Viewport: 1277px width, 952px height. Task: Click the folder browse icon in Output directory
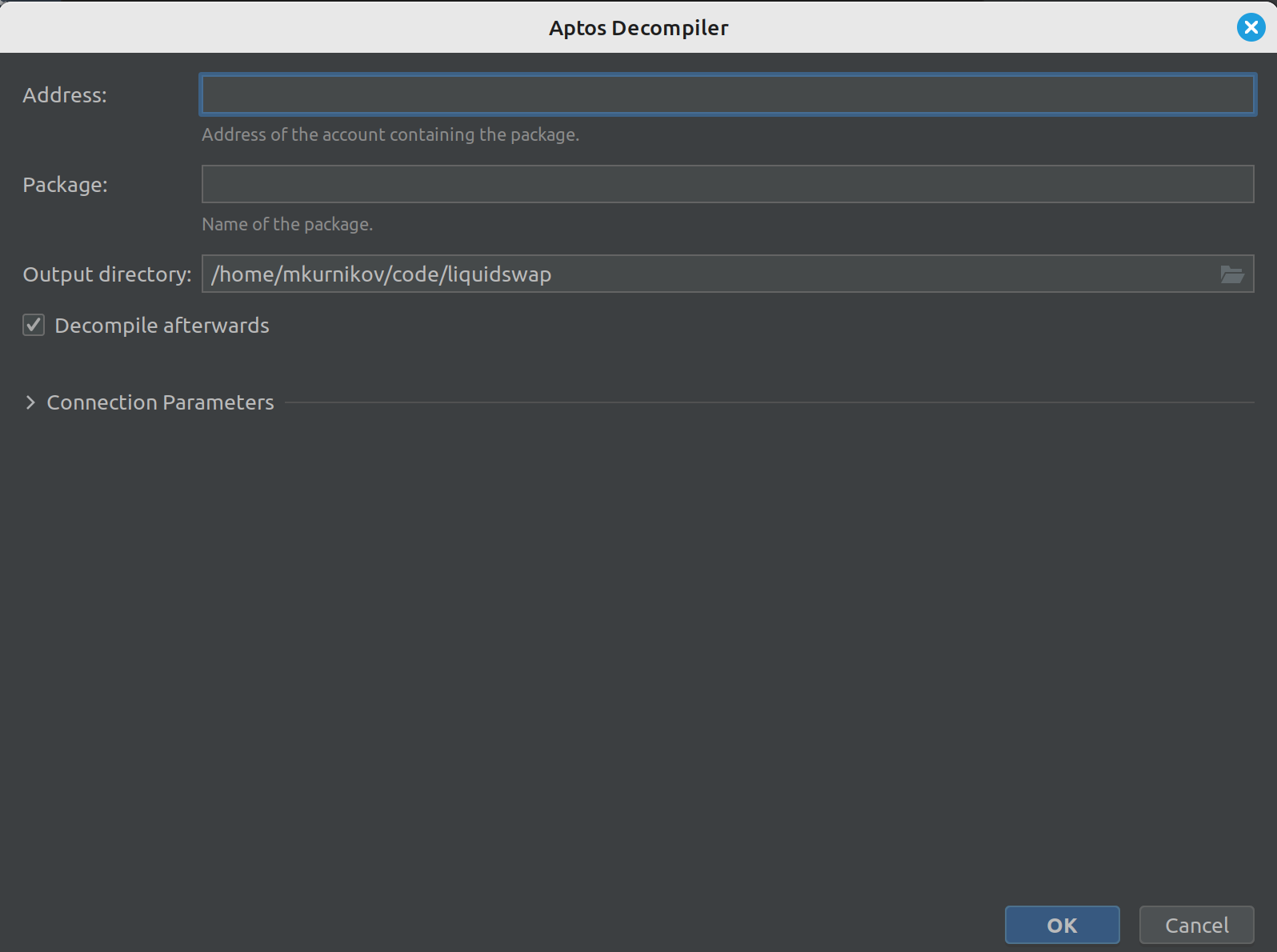click(1231, 274)
